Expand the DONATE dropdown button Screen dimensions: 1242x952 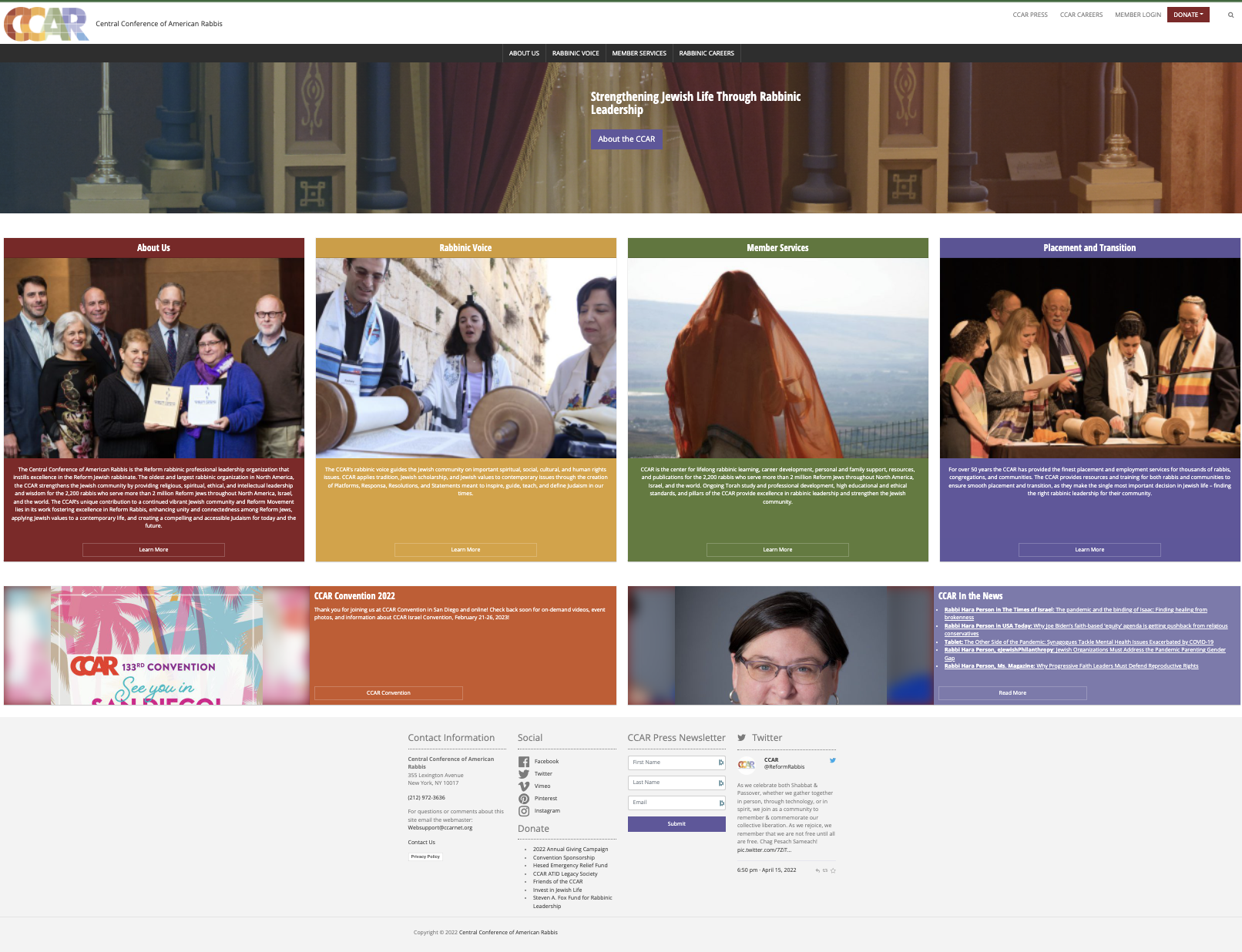1188,15
